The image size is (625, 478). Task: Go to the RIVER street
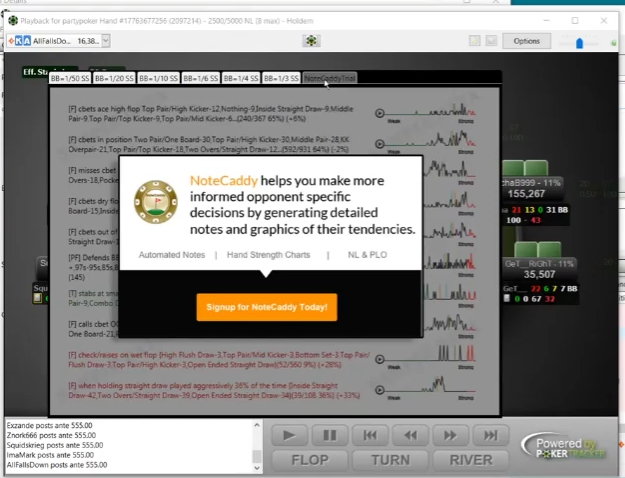[471, 460]
